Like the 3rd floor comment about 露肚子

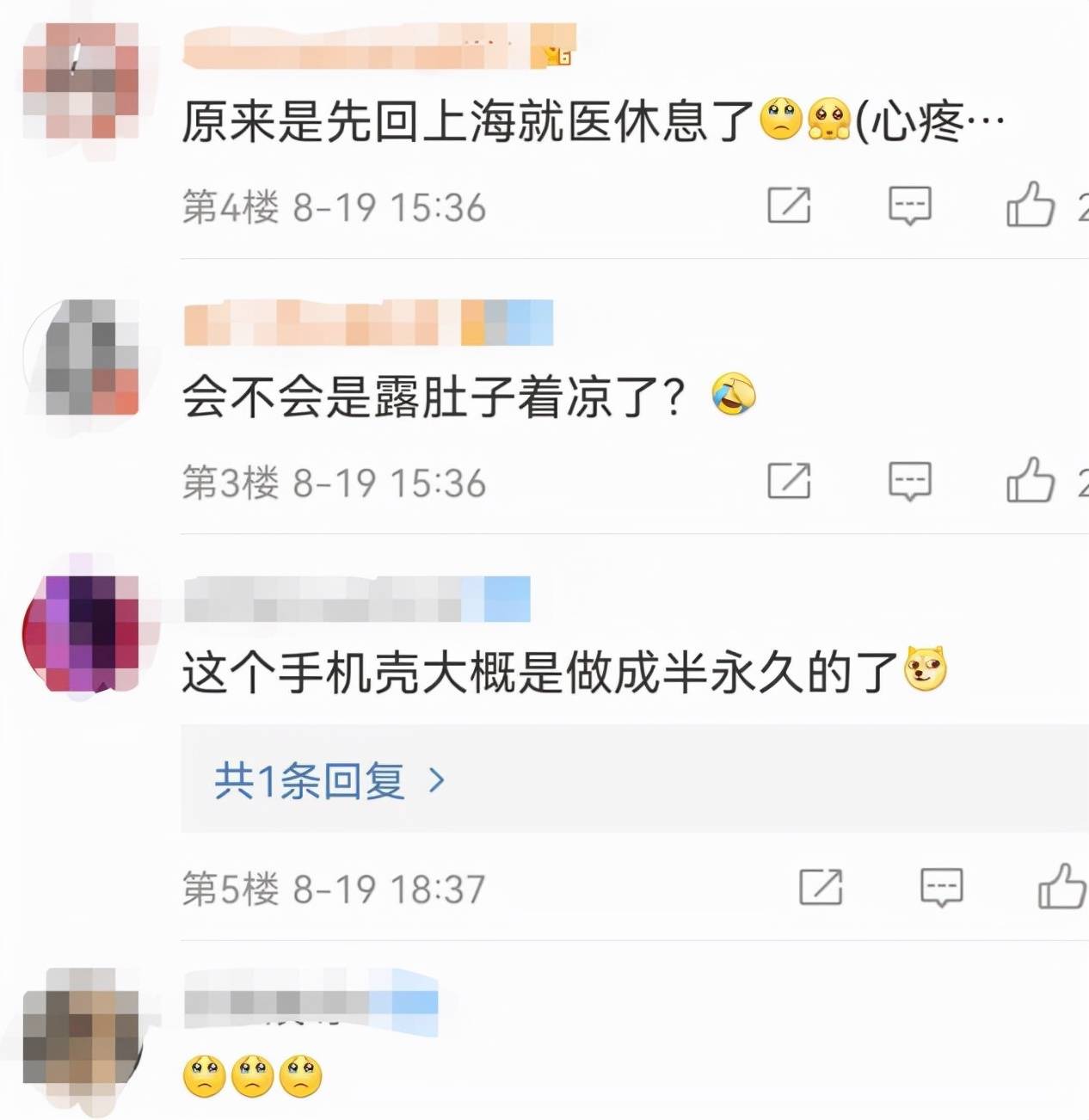(x=1030, y=480)
